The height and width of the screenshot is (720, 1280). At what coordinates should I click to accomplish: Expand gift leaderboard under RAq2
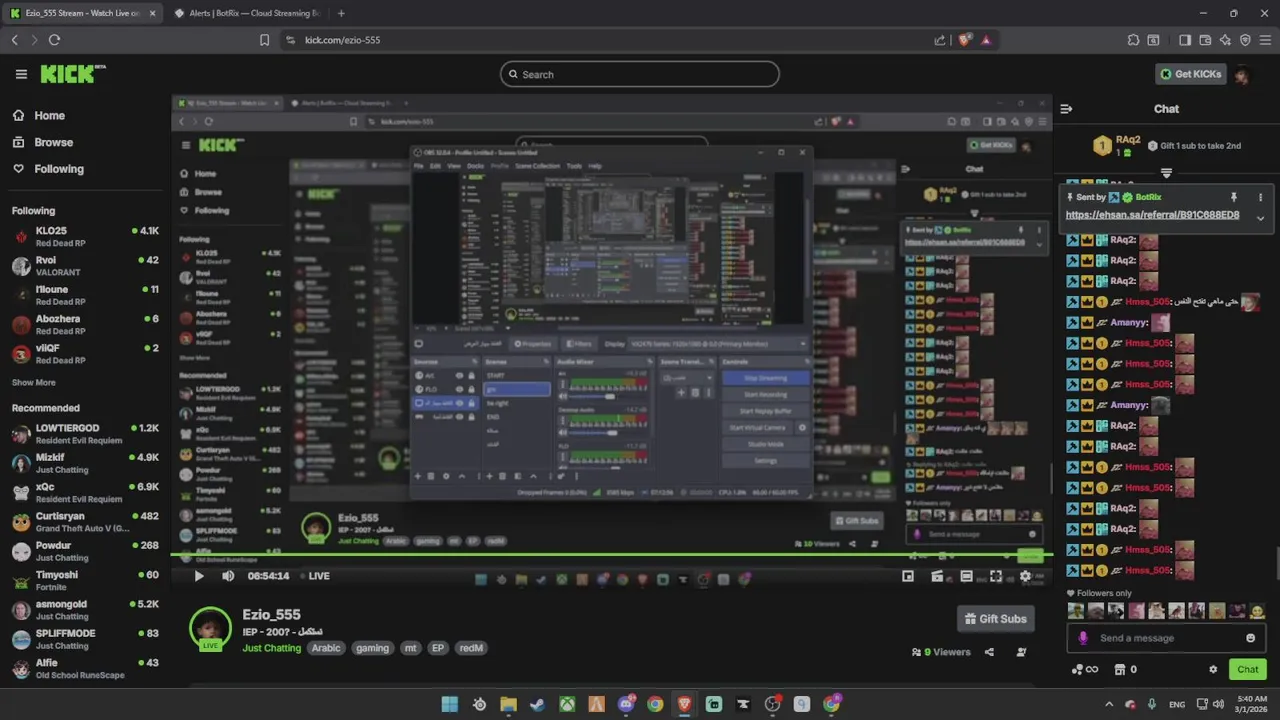[1166, 173]
